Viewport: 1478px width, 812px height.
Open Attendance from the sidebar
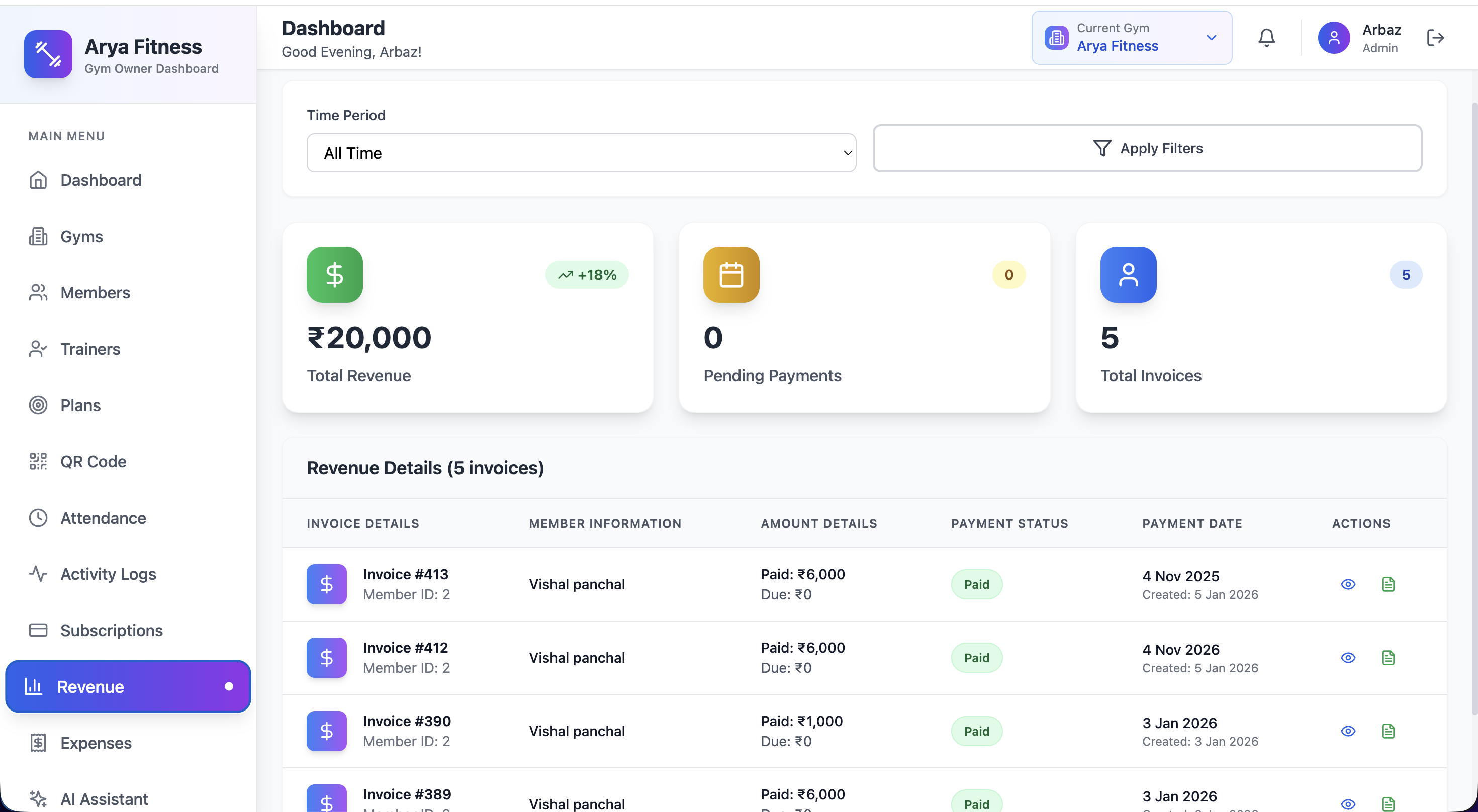[103, 518]
